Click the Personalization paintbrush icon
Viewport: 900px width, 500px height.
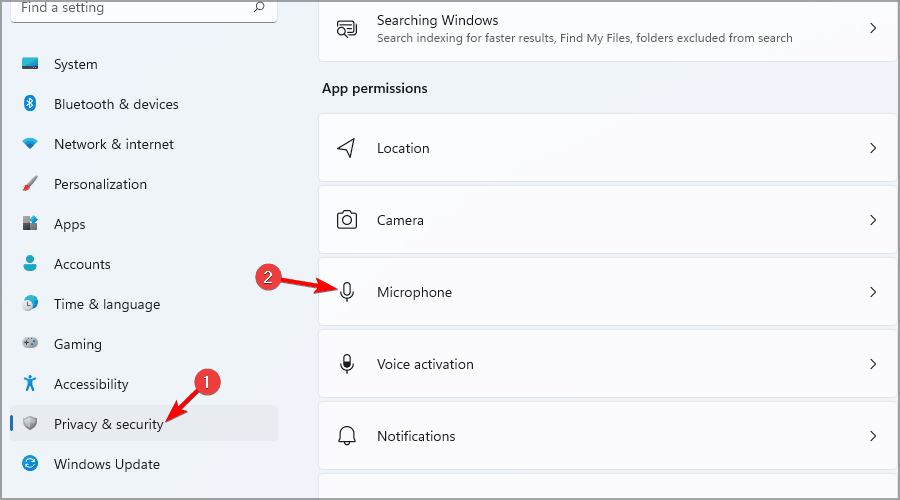[x=30, y=184]
